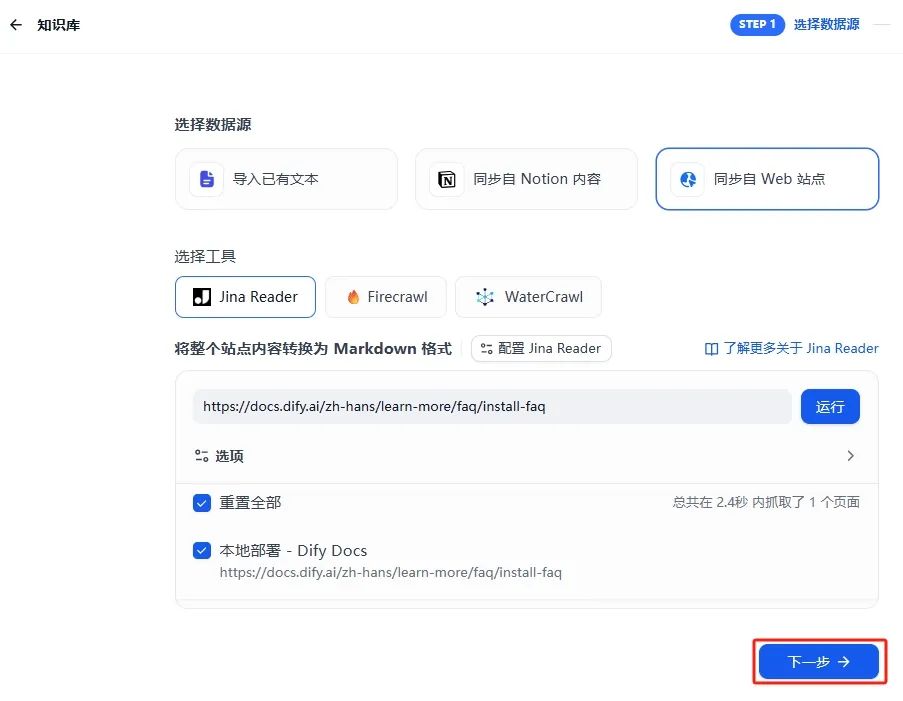Open the 了解更多关于 Jina Reader link
This screenshot has height=701, width=903.
click(799, 348)
